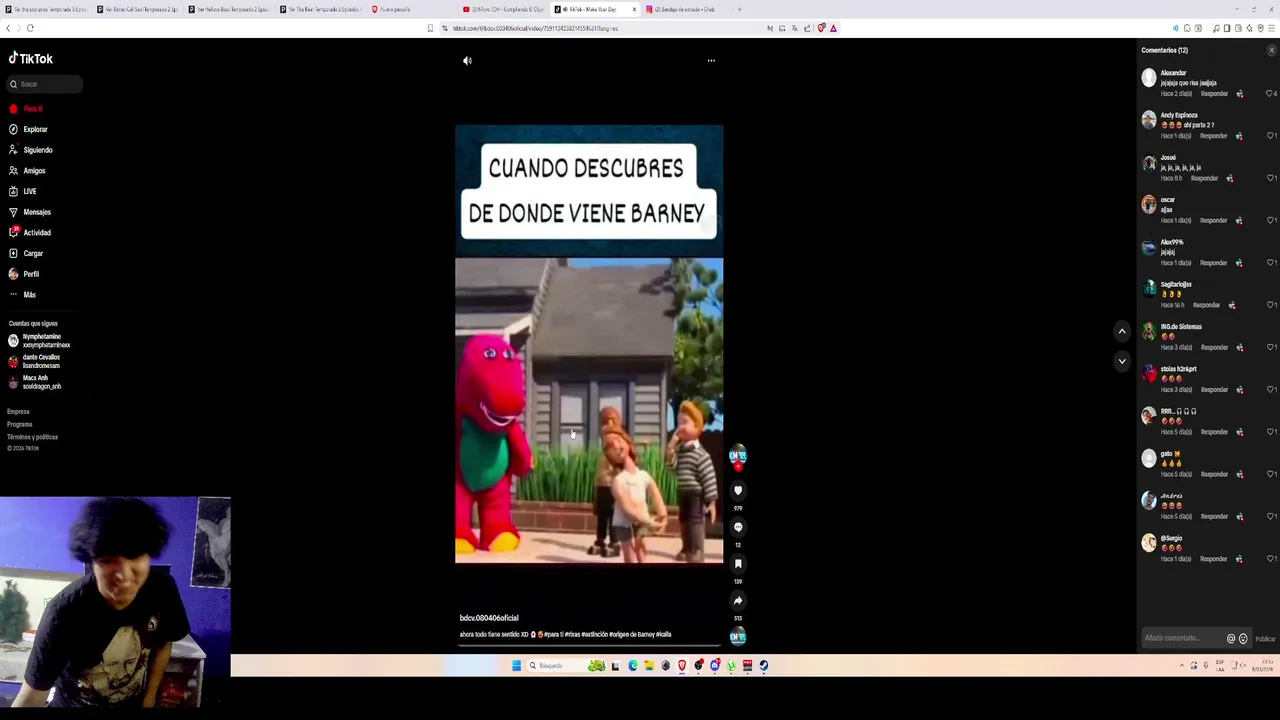Image resolution: width=1280 pixels, height=720 pixels.
Task: Like Alex99%'s comment
Action: tap(1270, 263)
